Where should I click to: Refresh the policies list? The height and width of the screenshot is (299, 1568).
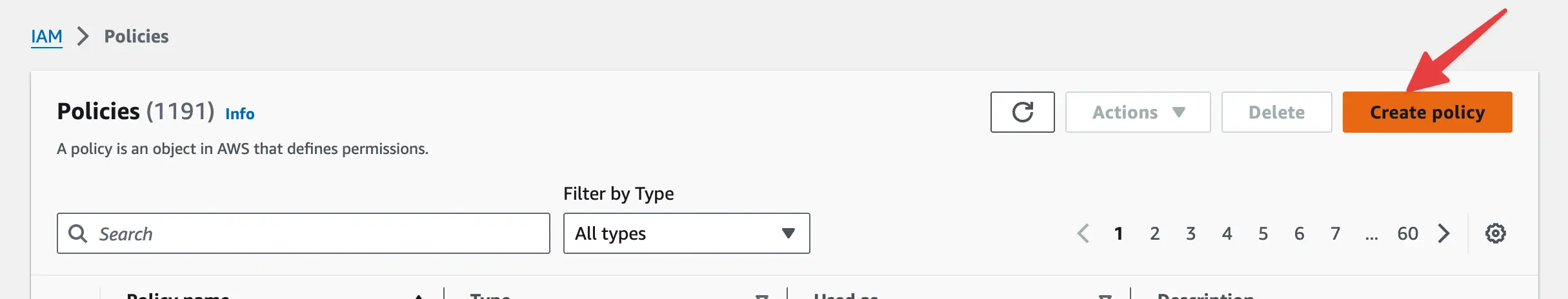coord(1022,112)
